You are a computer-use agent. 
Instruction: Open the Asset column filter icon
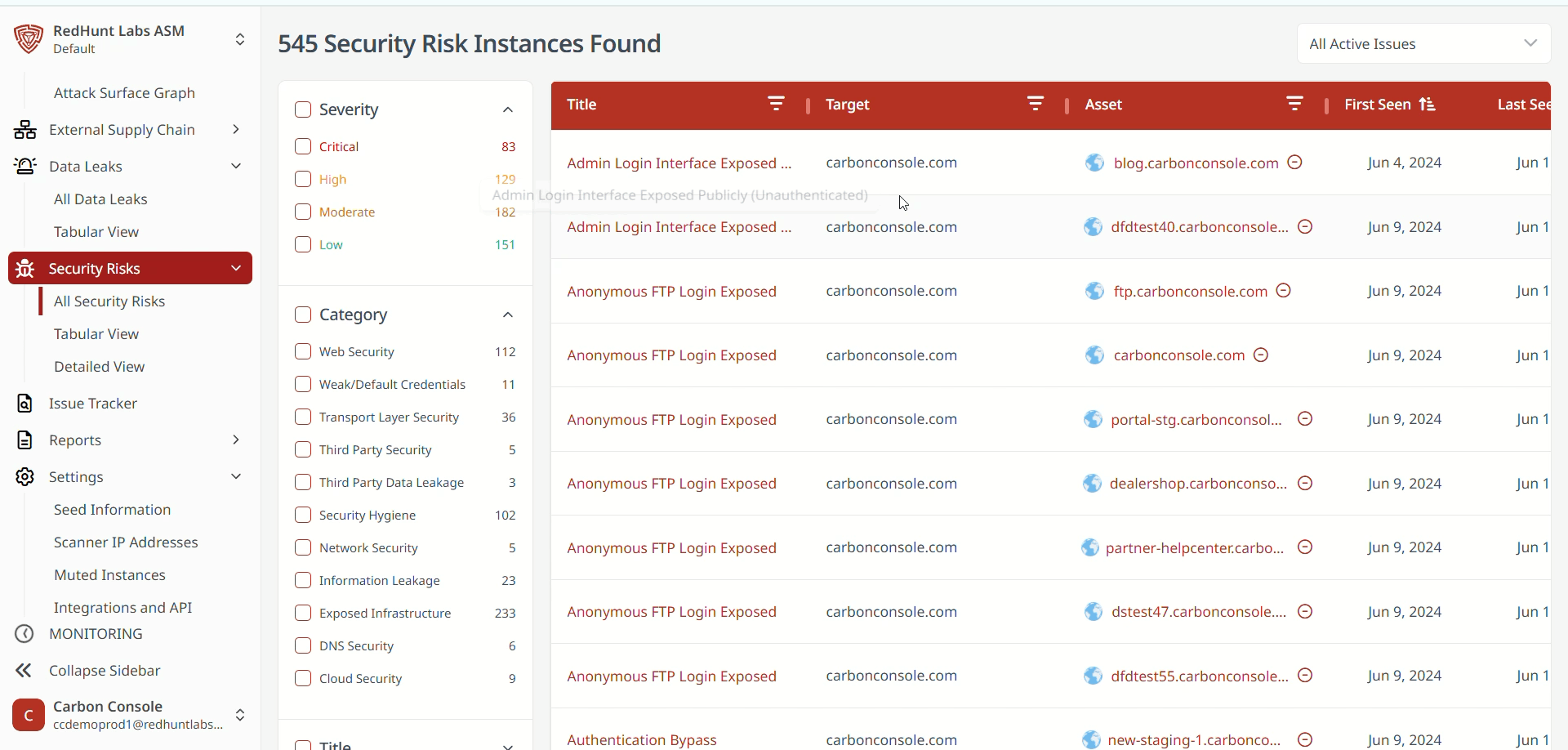1294,104
